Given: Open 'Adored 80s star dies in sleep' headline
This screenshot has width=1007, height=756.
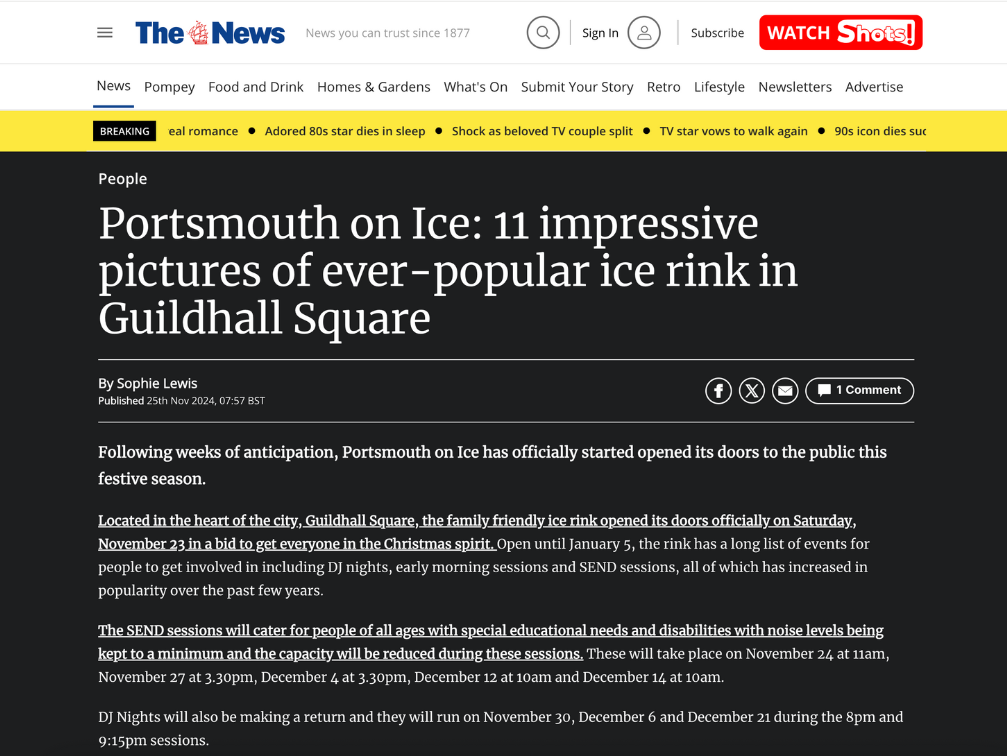Looking at the screenshot, I should (x=344, y=131).
